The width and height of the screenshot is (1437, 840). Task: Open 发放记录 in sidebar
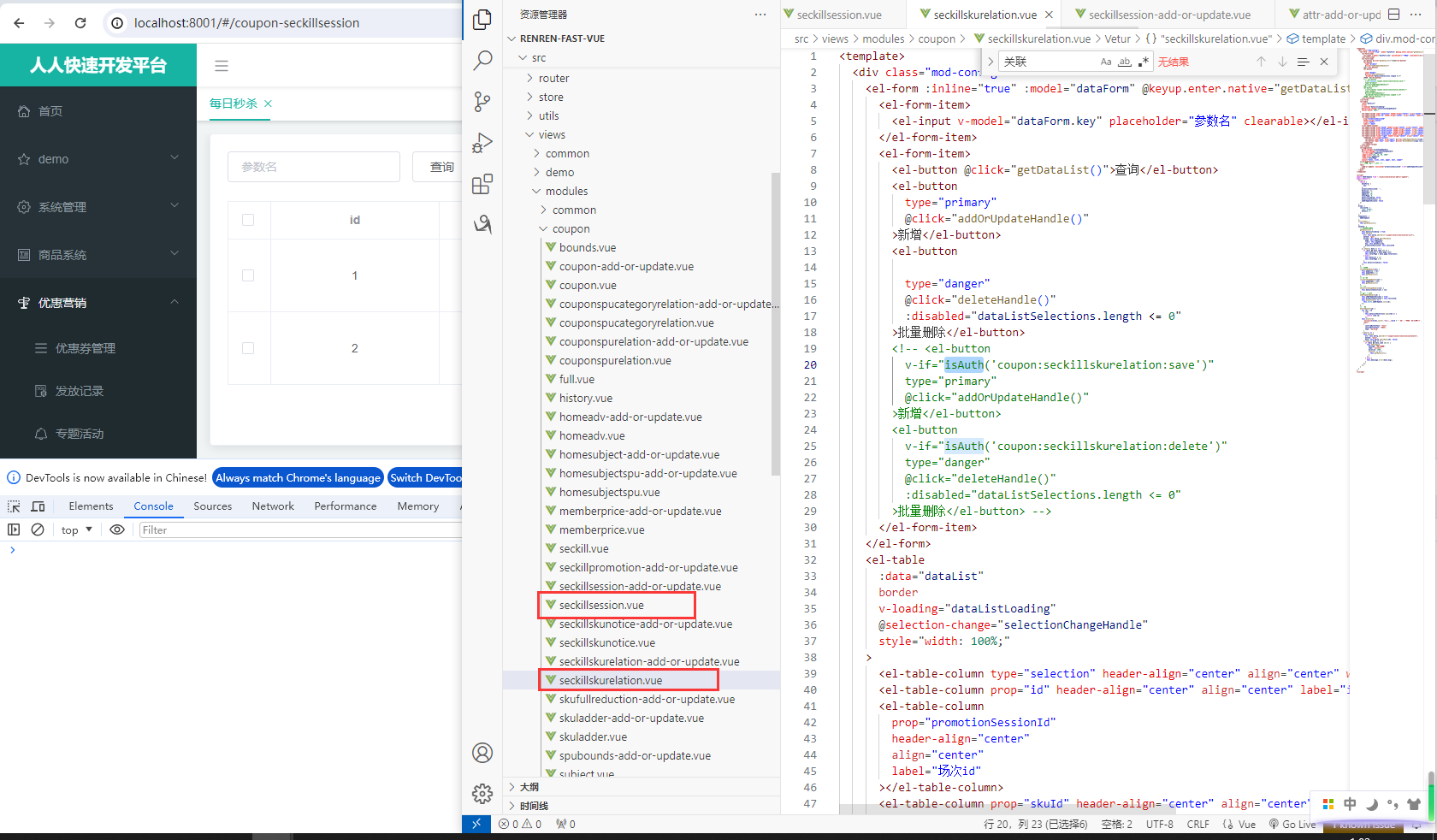point(98,391)
